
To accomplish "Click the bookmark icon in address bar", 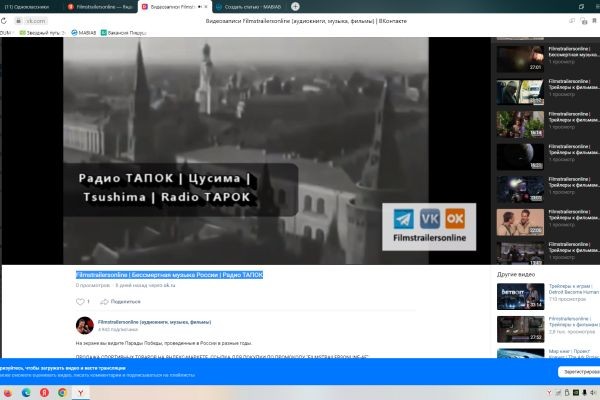I will 594,21.
